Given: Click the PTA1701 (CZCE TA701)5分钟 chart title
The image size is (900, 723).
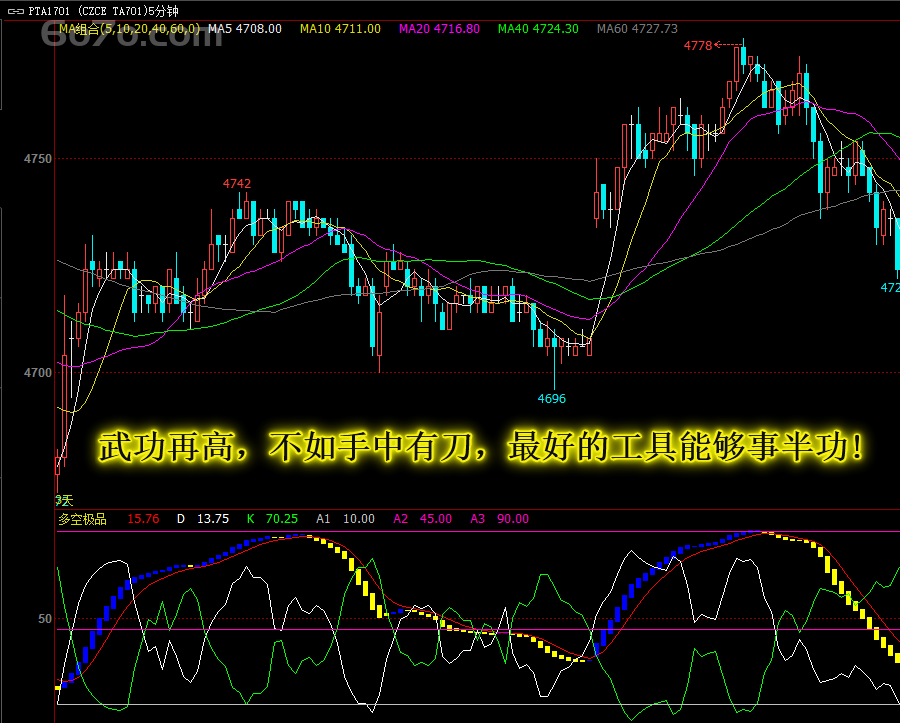Looking at the screenshot, I should point(103,11).
